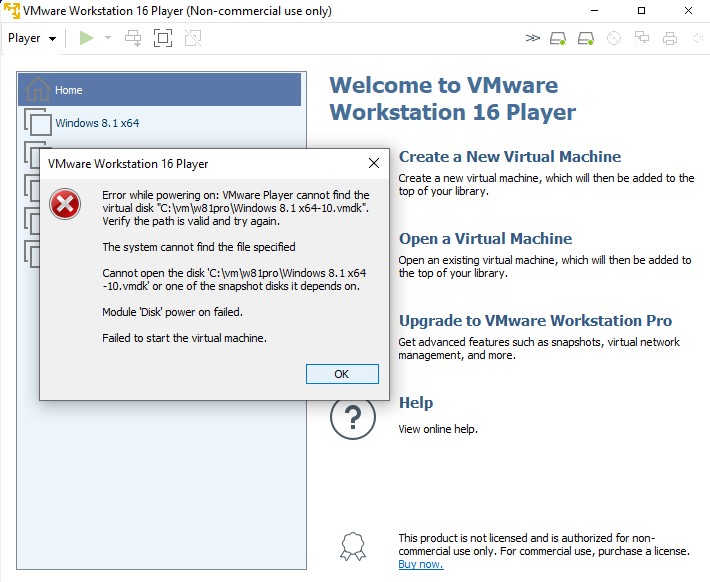Click Open a Virtual Machine

(x=485, y=239)
